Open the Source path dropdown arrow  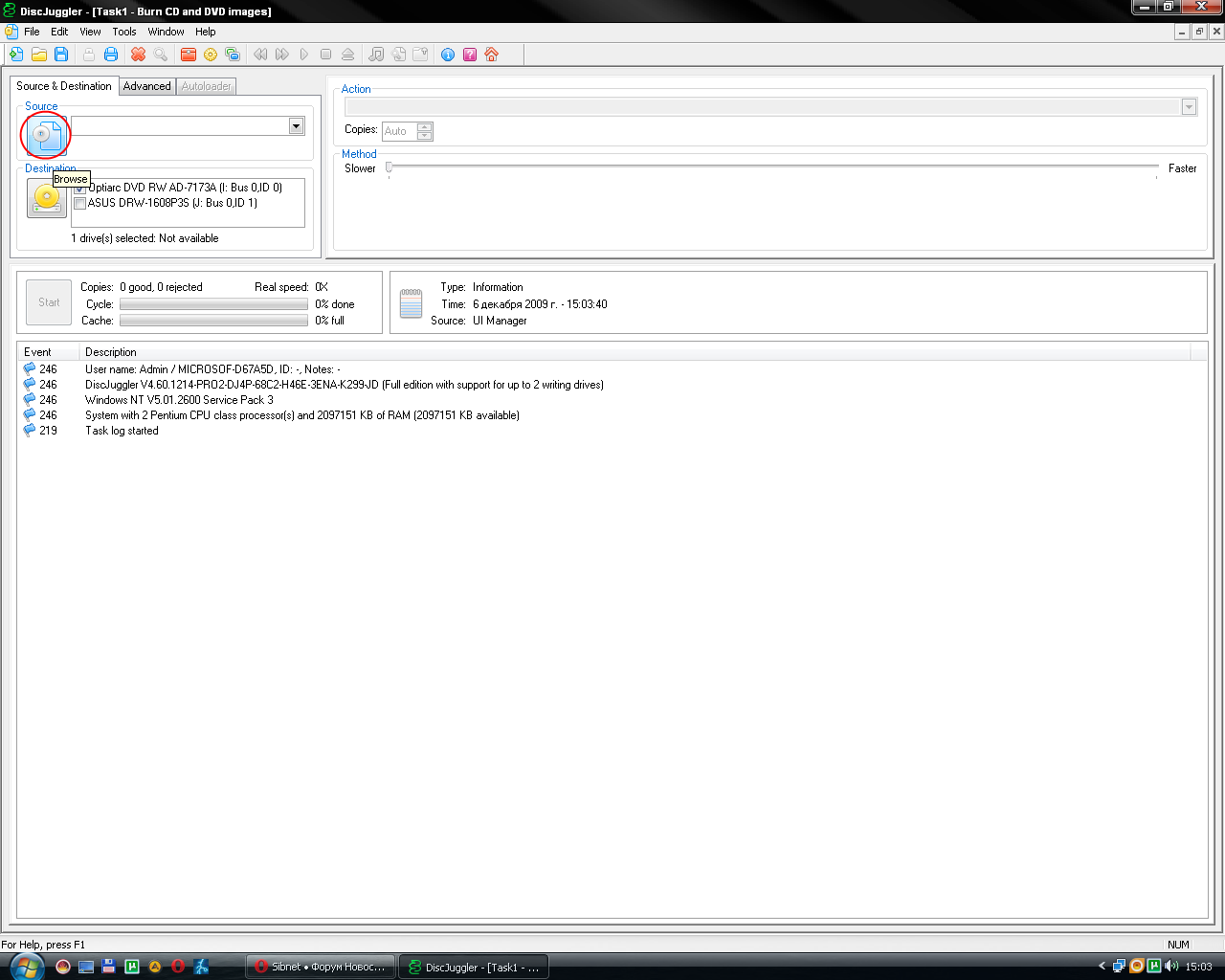pyautogui.click(x=296, y=126)
